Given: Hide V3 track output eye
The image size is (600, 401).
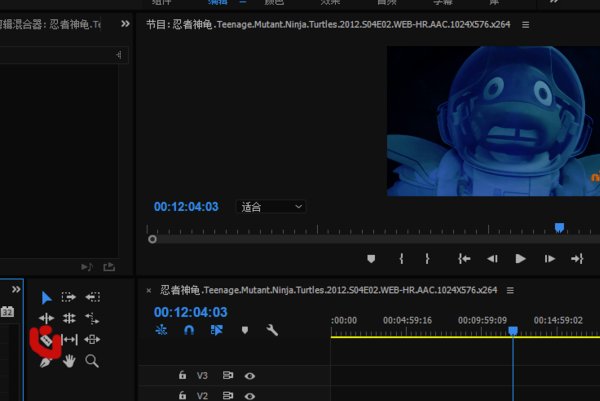Looking at the screenshot, I should point(249,376).
